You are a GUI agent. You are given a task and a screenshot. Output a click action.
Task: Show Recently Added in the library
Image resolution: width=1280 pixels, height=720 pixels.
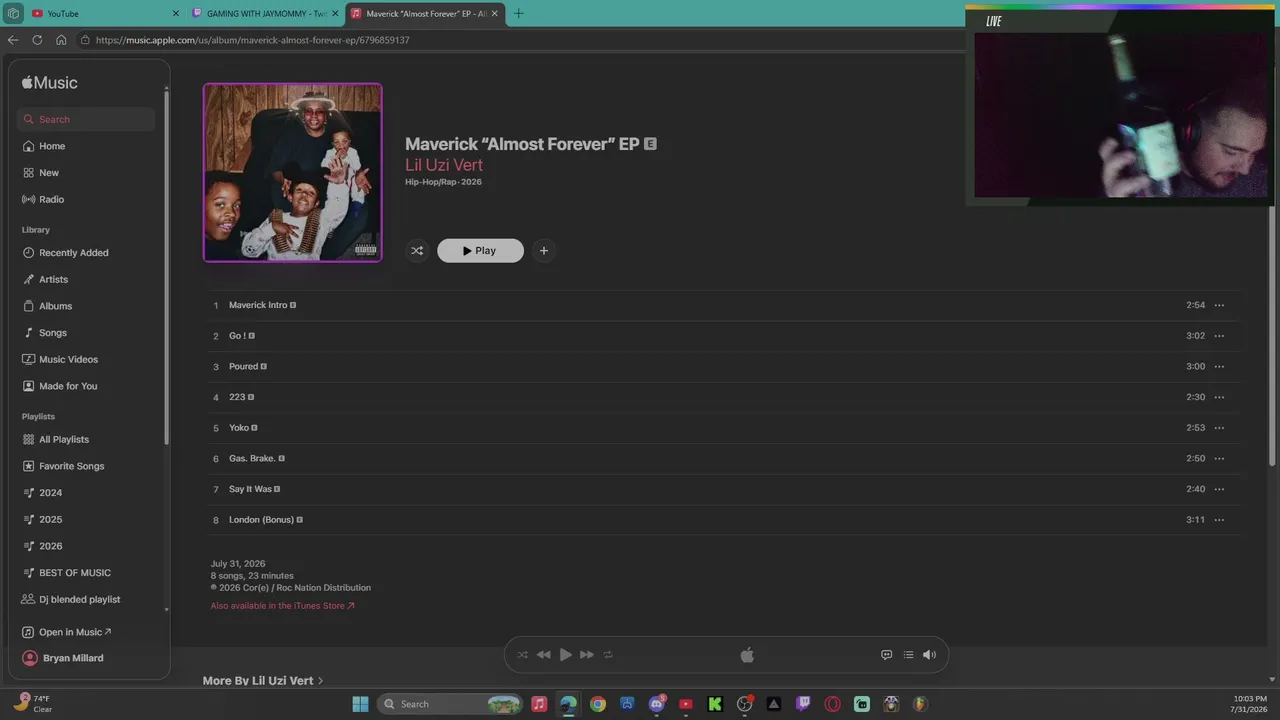(x=73, y=253)
